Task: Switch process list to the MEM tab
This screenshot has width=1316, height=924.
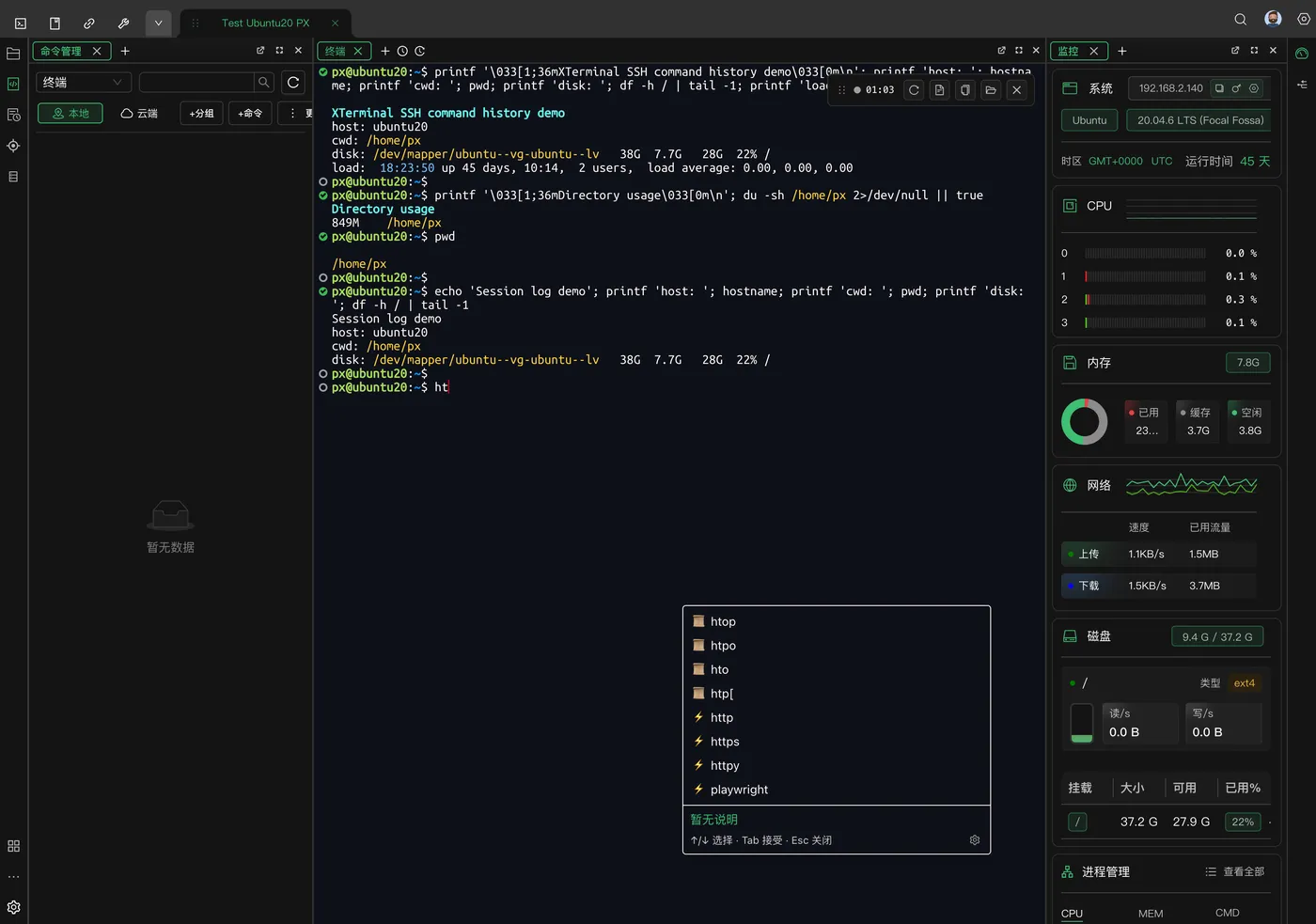Action: (x=1151, y=914)
